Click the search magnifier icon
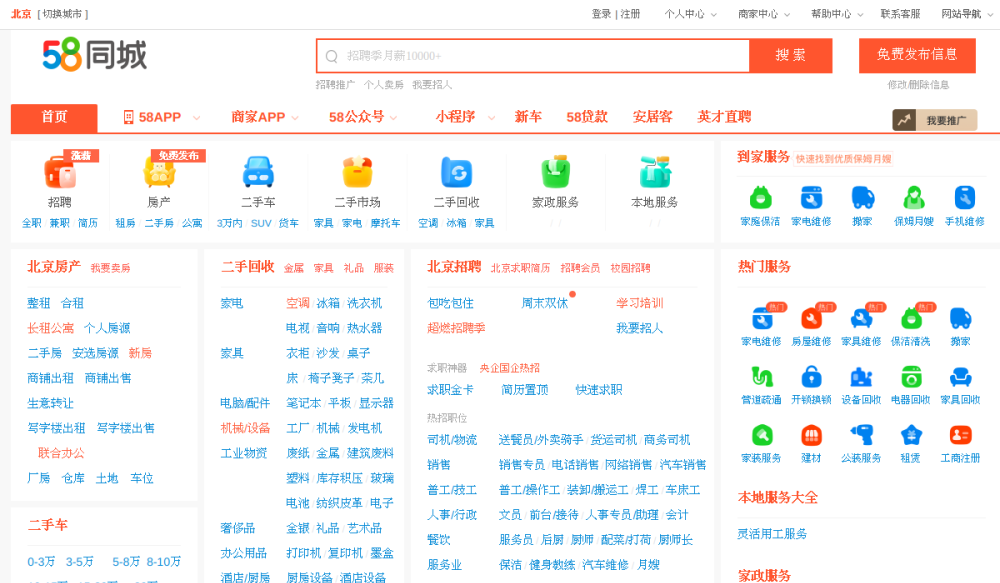This screenshot has height=583, width=1000. point(332,56)
